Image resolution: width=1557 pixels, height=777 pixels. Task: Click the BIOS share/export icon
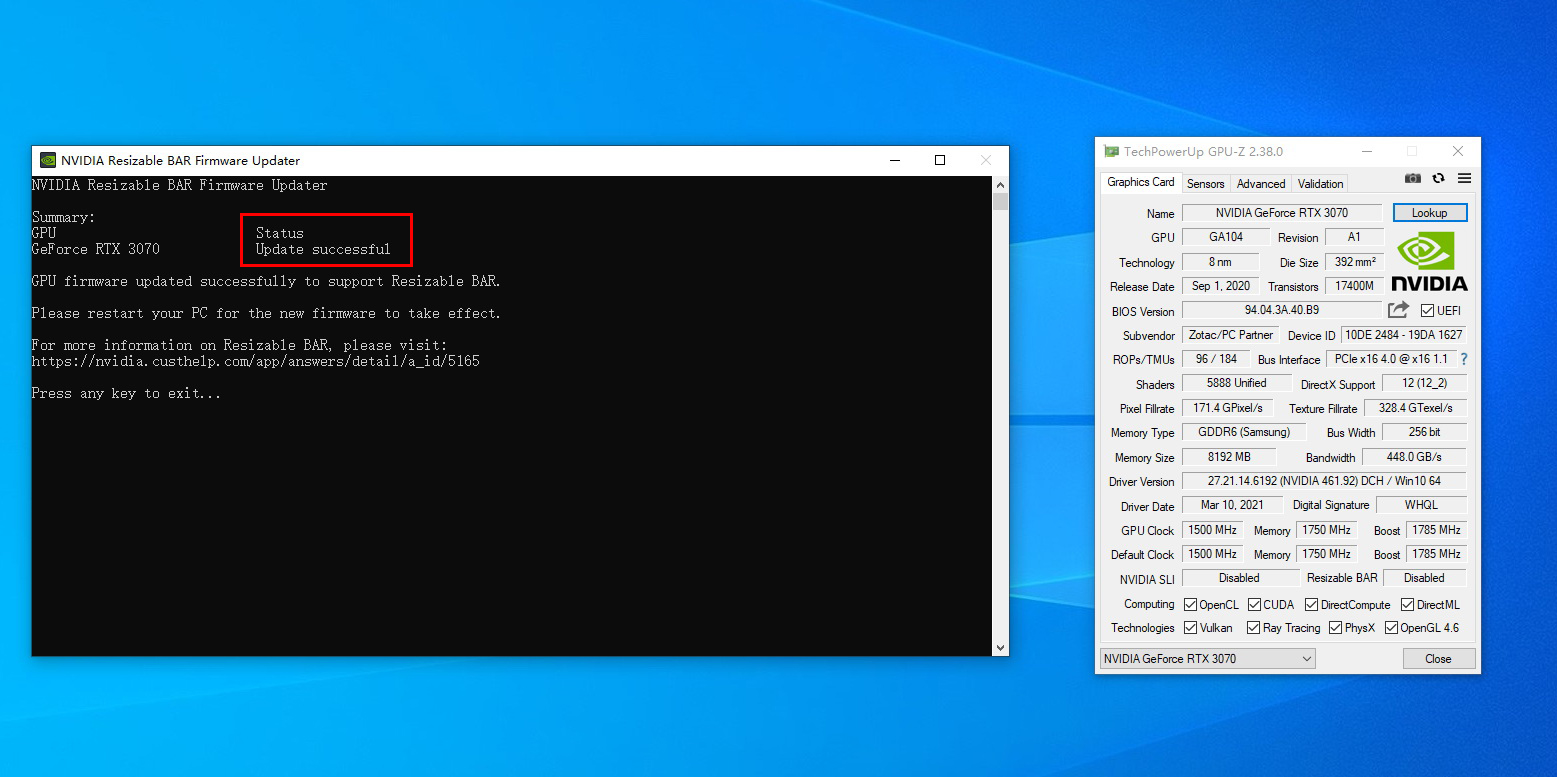pyautogui.click(x=1398, y=310)
